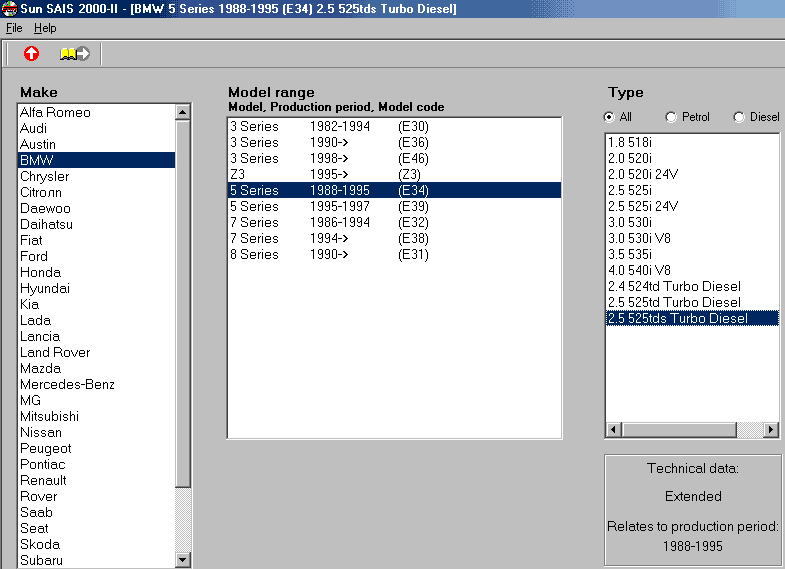
Task: Select 3 Series 1982-1994 (E30) model
Action: (395, 126)
